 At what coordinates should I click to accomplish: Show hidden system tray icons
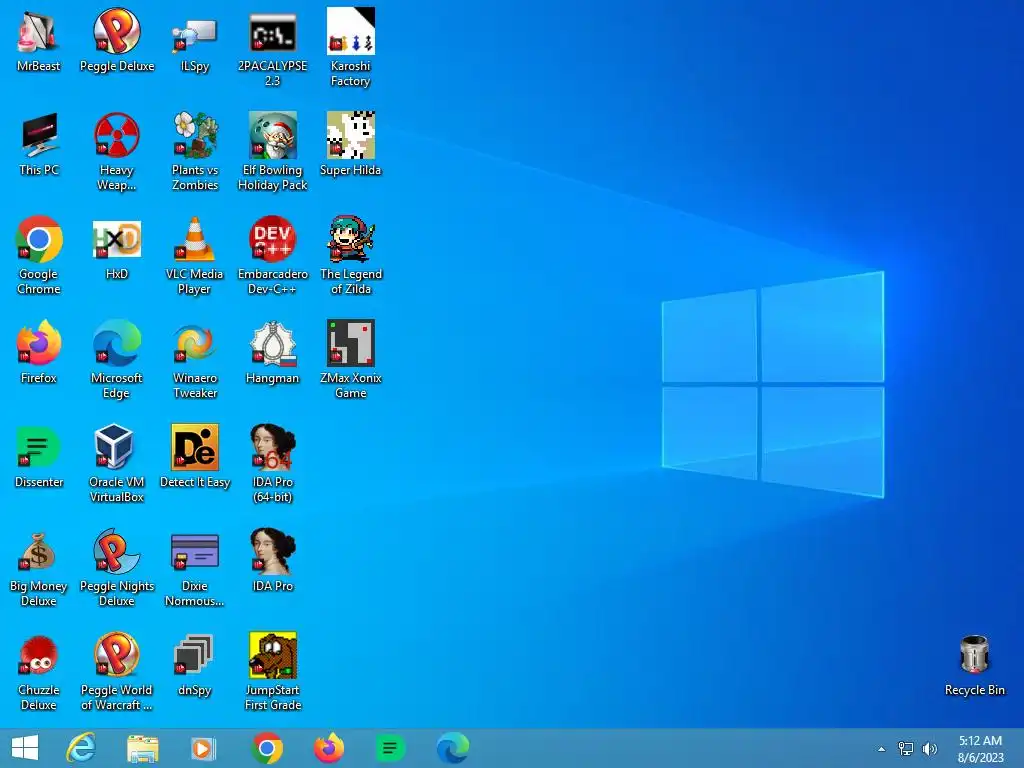click(882, 749)
